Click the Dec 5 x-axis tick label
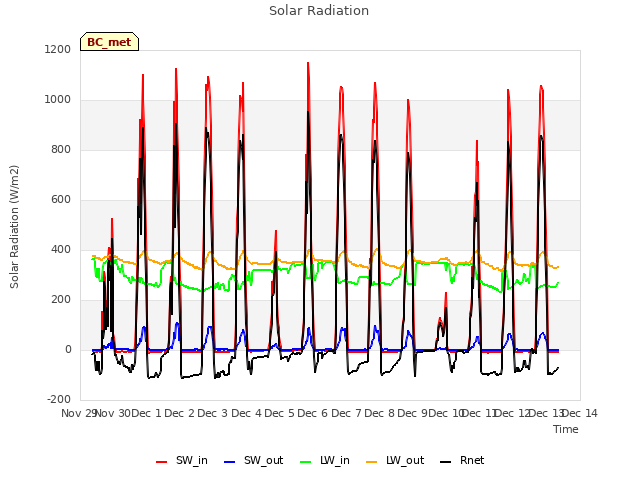 (x=279, y=413)
